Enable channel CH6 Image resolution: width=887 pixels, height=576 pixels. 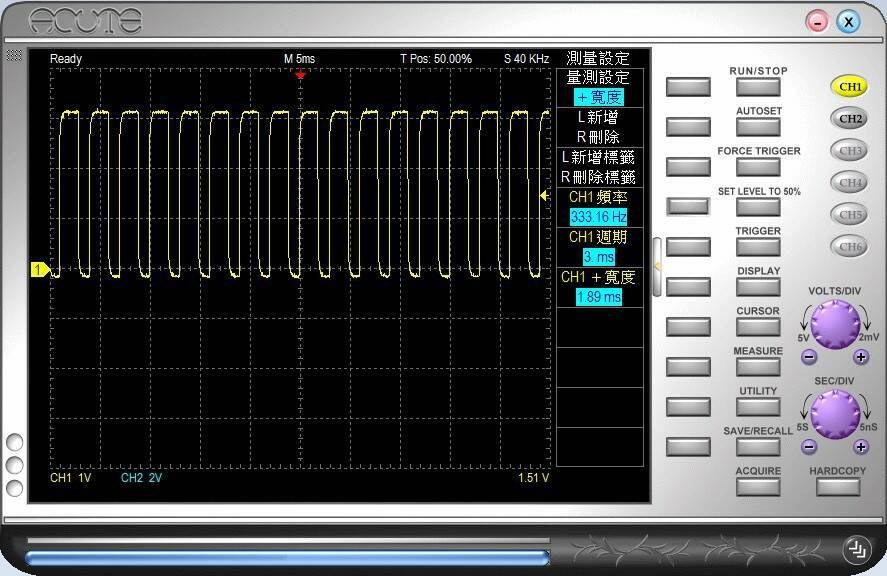coord(849,247)
